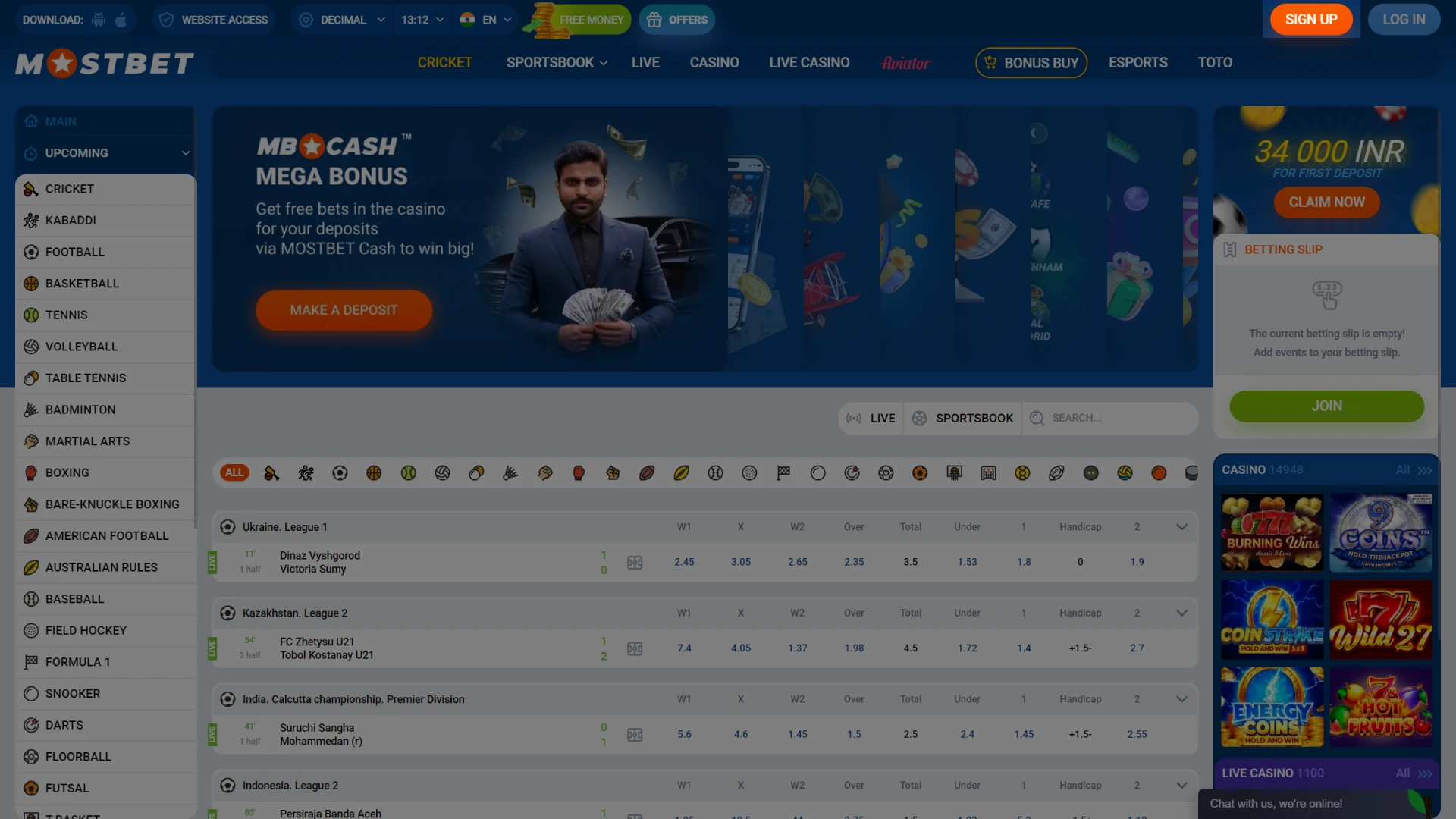
Task: Open the OFFERS gift button
Action: click(x=676, y=20)
